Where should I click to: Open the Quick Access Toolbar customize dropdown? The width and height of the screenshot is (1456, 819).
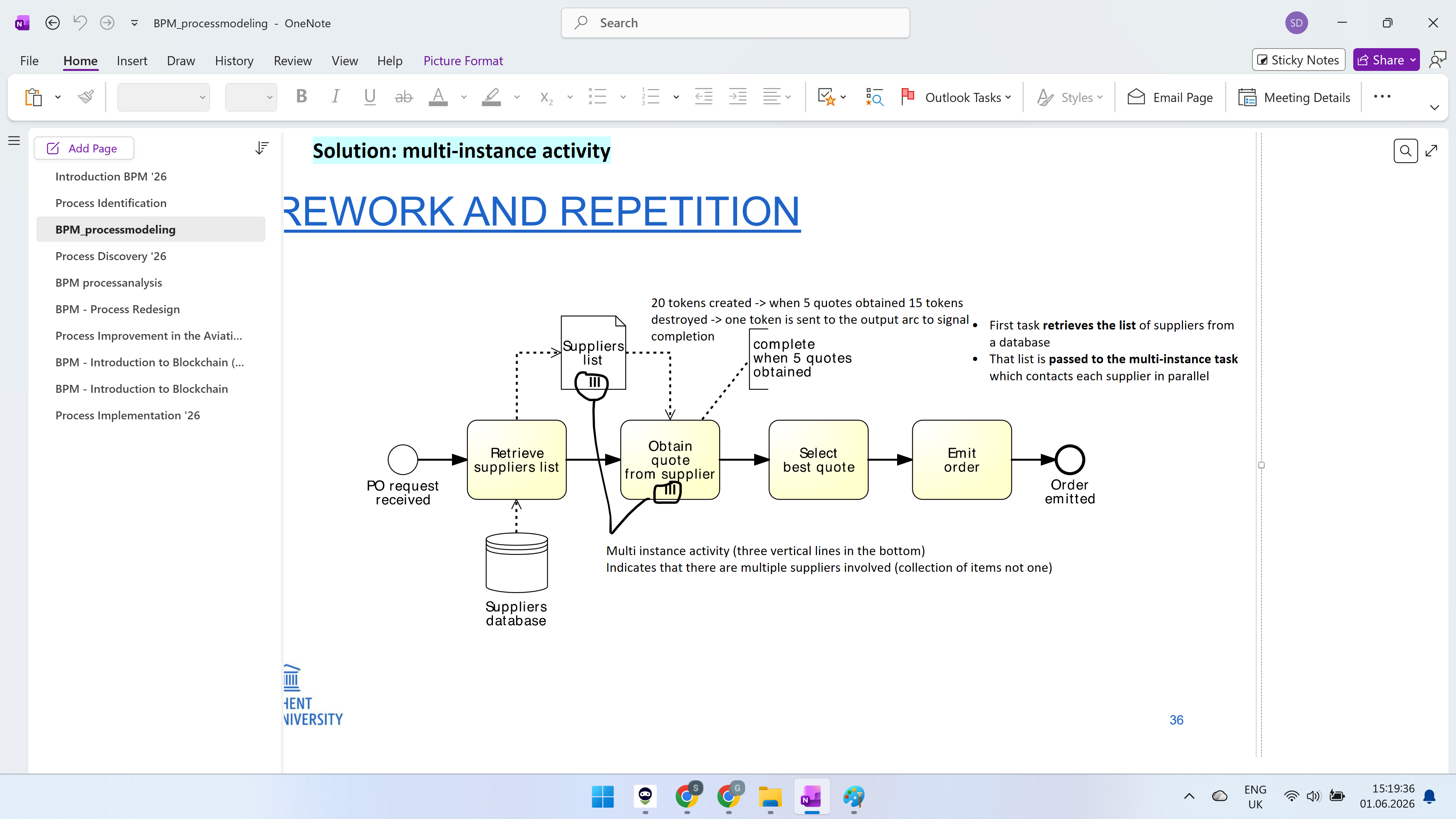pyautogui.click(x=135, y=23)
